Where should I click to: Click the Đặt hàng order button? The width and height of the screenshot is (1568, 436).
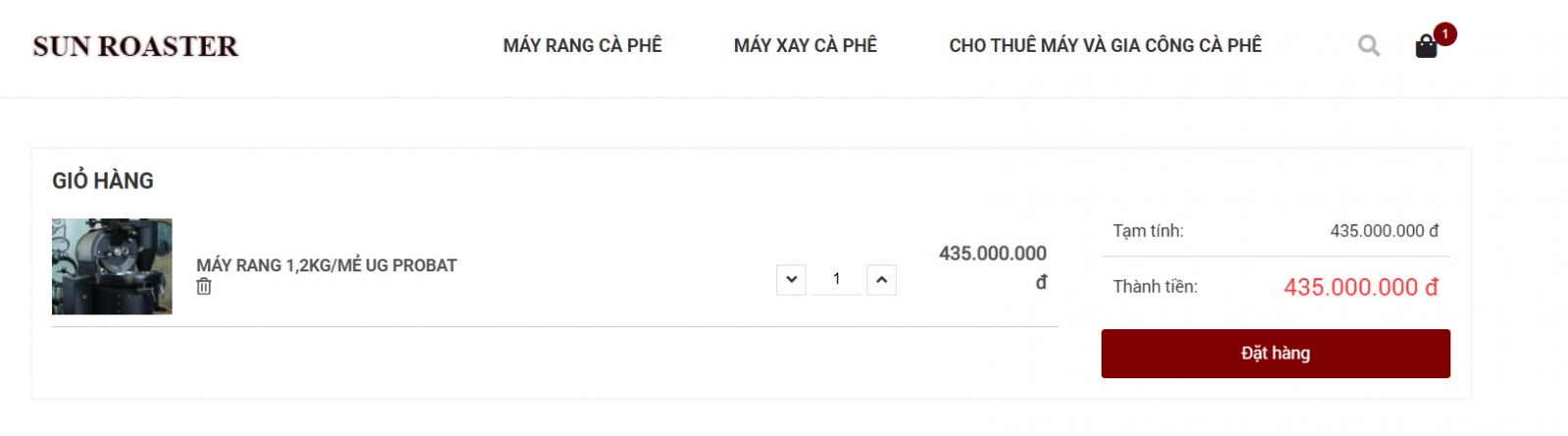point(1276,354)
